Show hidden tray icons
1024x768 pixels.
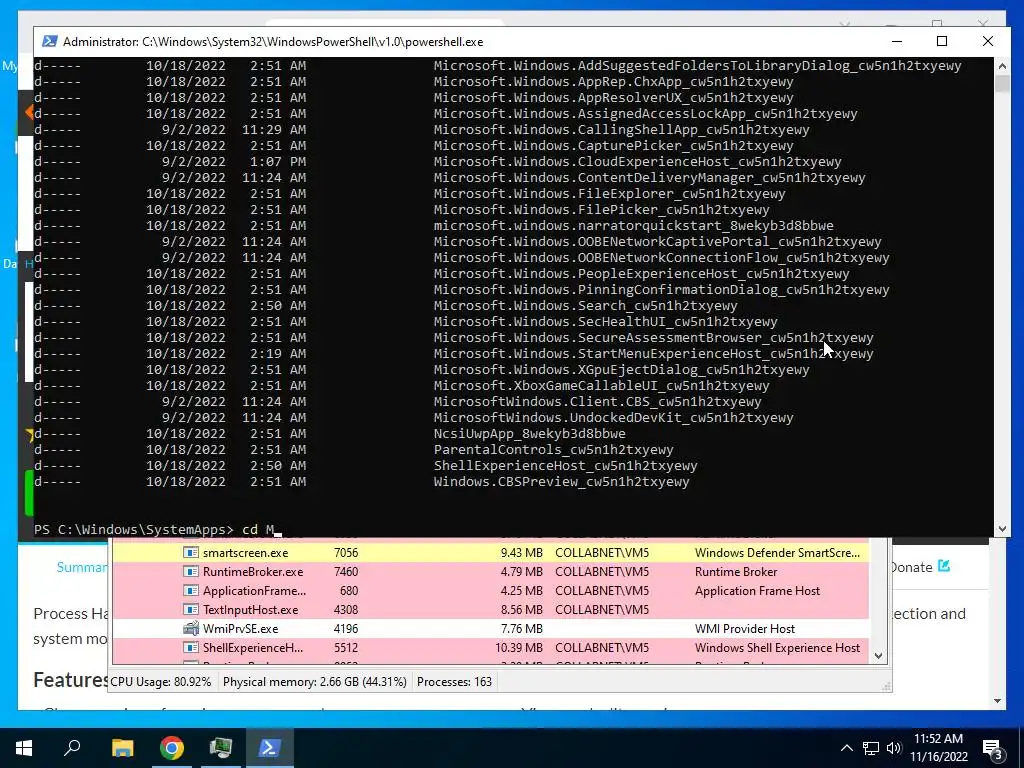[846, 748]
